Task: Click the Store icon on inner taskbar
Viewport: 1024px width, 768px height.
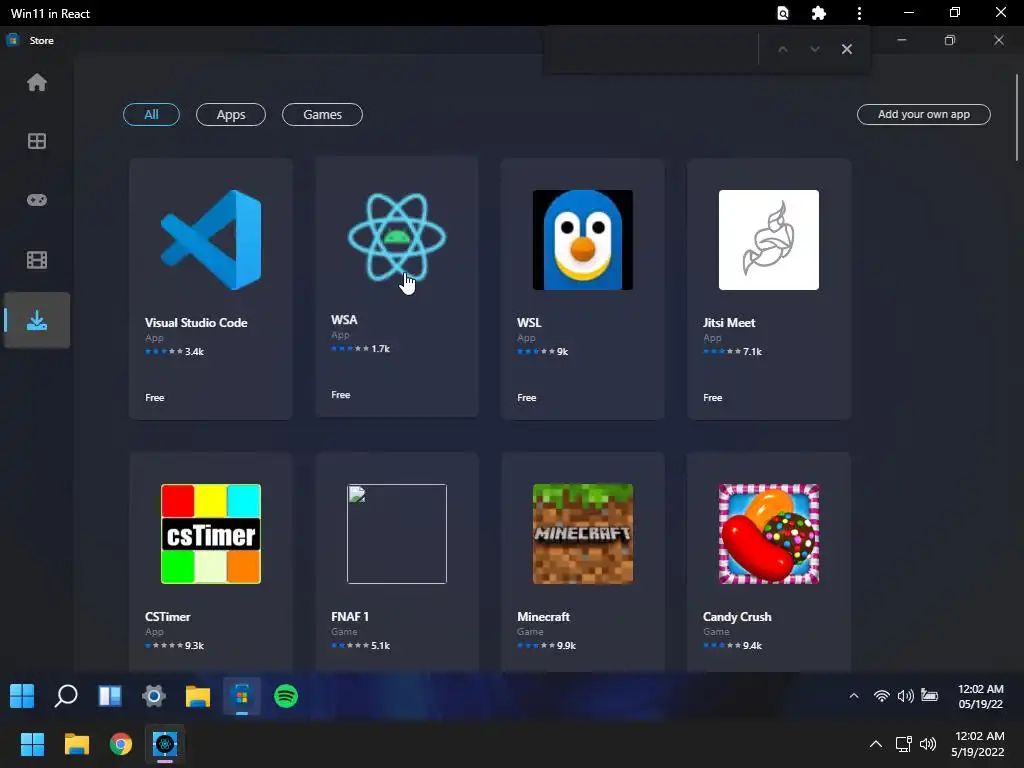Action: pyautogui.click(x=242, y=696)
